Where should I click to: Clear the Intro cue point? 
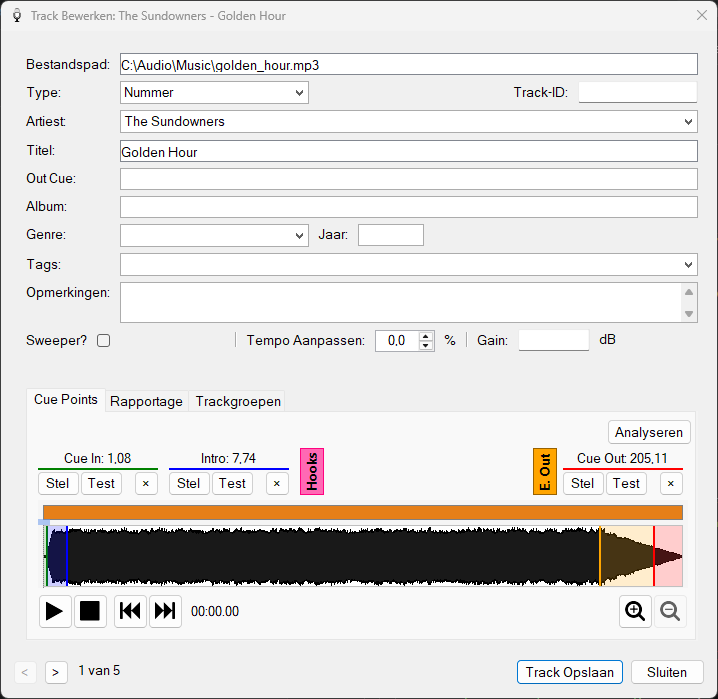click(x=277, y=484)
